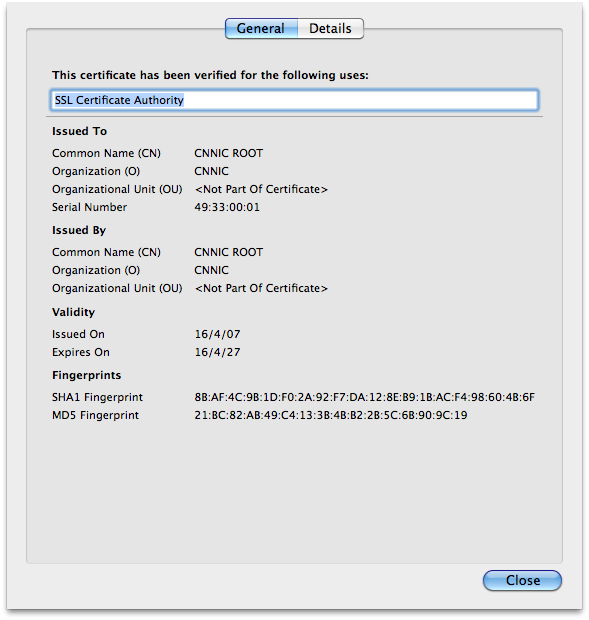Click the issued on date 16/4/07
Screen dimensions: 589x620
pyautogui.click(x=217, y=334)
